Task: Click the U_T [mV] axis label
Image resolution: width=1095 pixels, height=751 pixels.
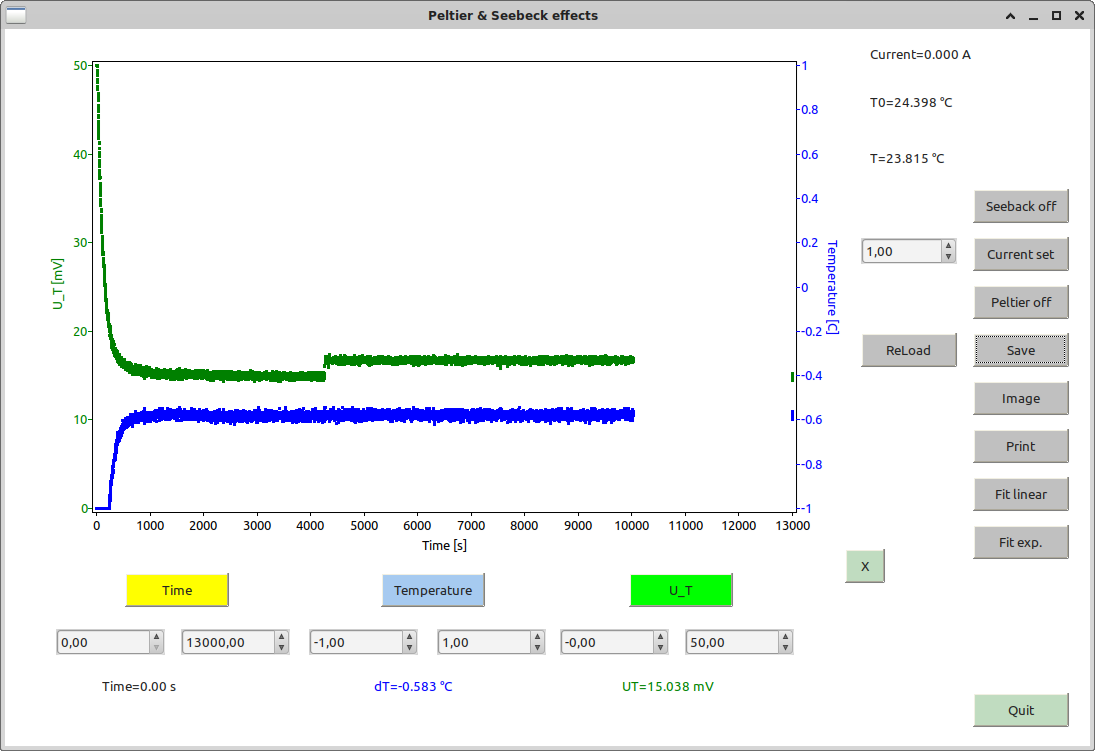Action: tap(57, 284)
